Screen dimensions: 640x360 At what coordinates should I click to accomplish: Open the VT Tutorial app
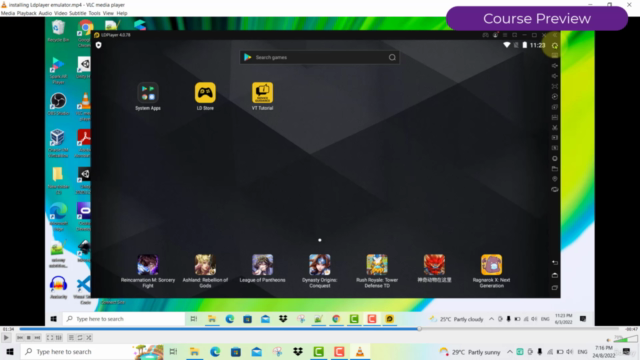262,96
